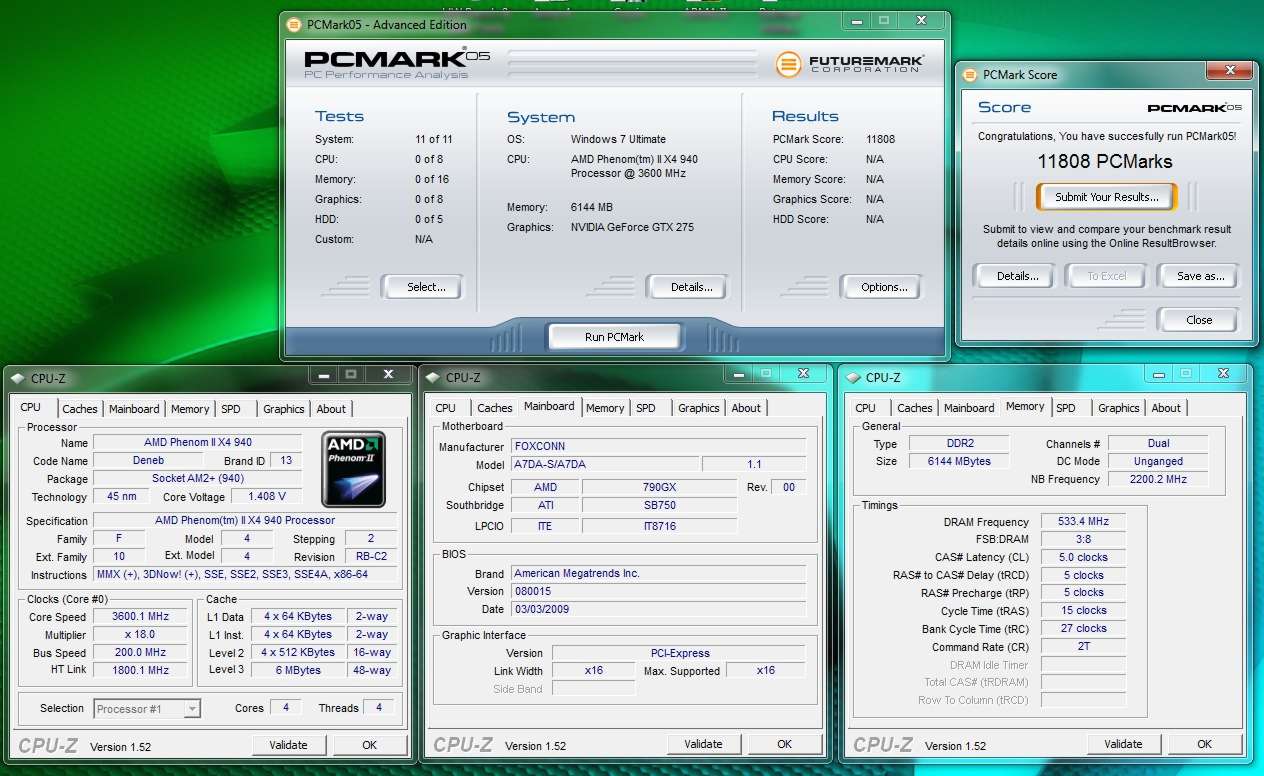The width and height of the screenshot is (1264, 776).
Task: Select CPU tab in the Memory window
Action: point(866,408)
